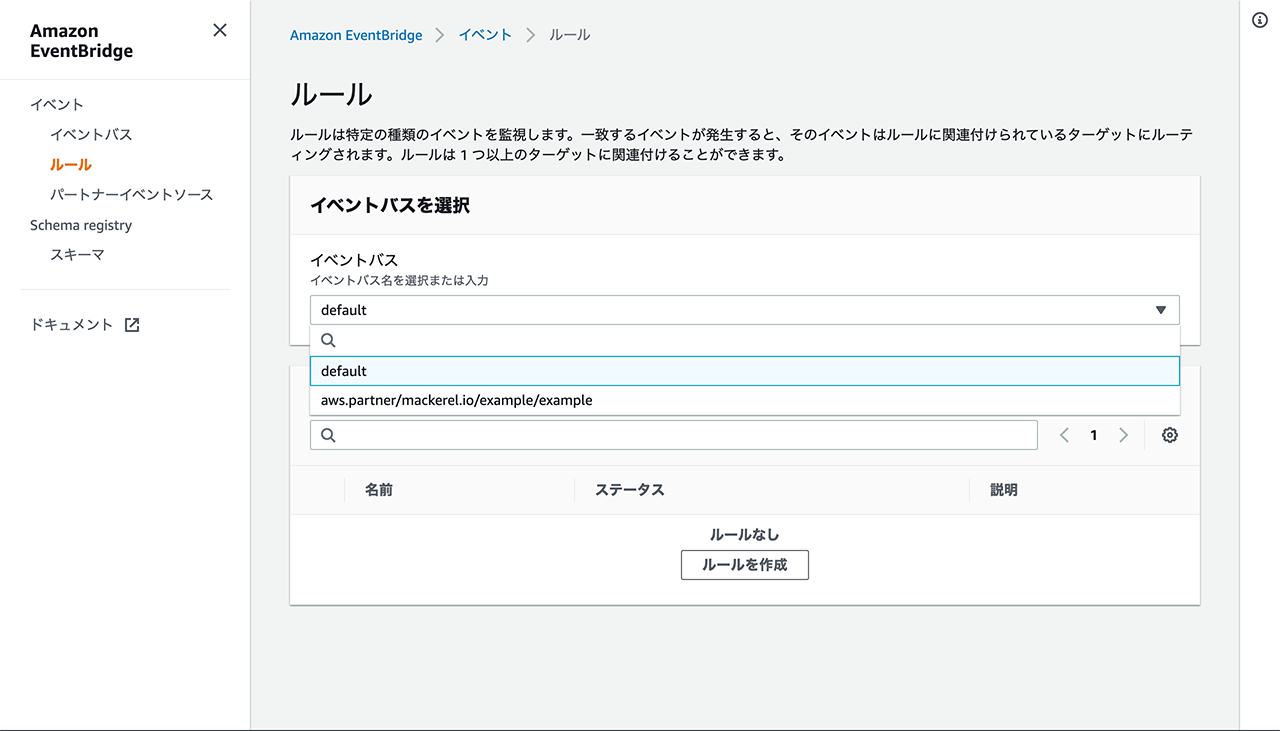Click ルール breadcrumb text
Image resolution: width=1280 pixels, height=731 pixels.
click(570, 35)
